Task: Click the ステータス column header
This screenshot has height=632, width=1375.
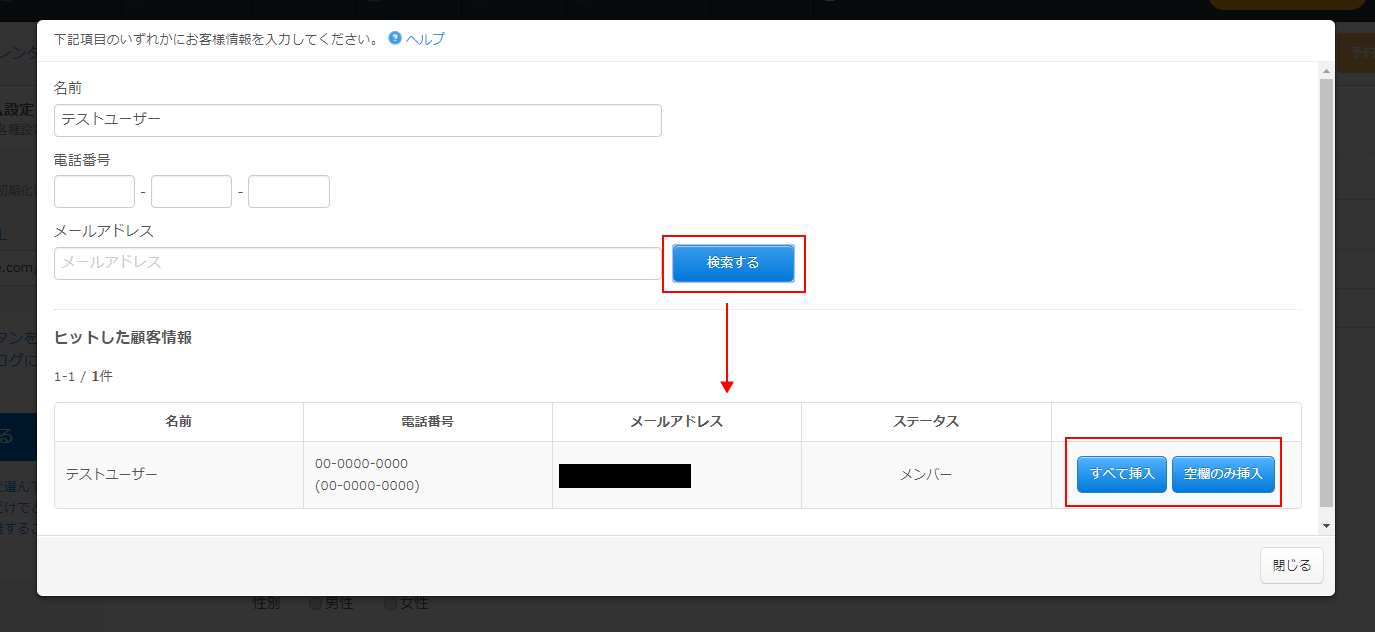Action: coord(925,422)
